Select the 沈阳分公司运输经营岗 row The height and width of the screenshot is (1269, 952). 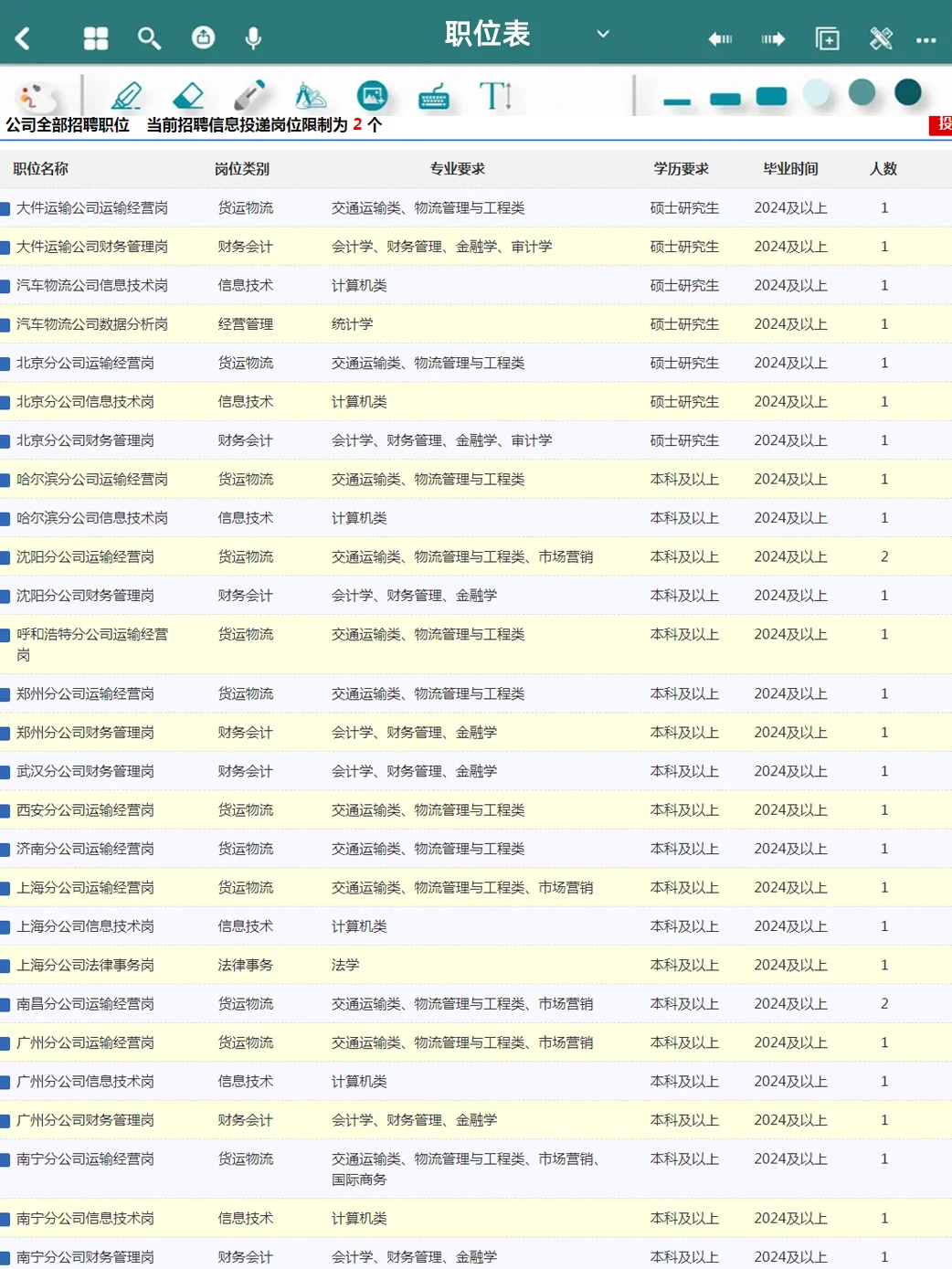pyautogui.click(x=476, y=557)
